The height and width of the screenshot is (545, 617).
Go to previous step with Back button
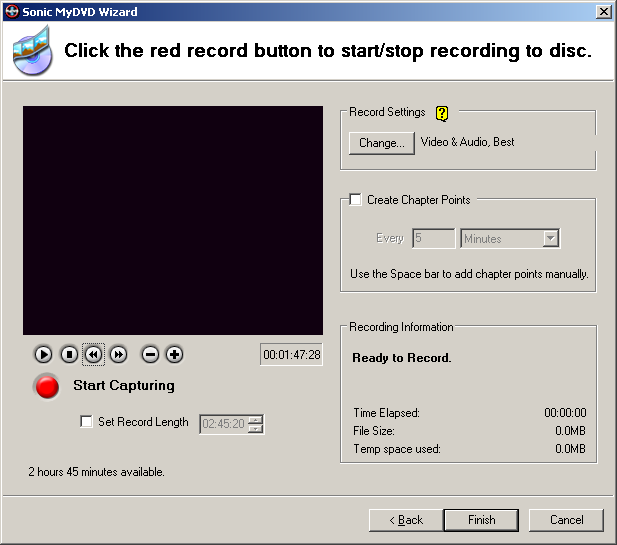click(406, 520)
